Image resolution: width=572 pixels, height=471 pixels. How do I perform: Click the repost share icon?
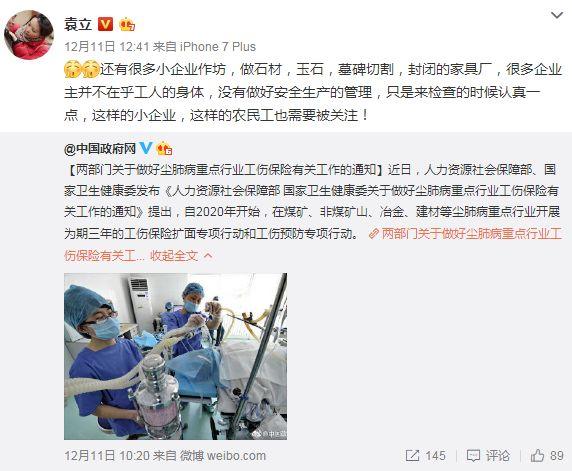tap(412, 455)
